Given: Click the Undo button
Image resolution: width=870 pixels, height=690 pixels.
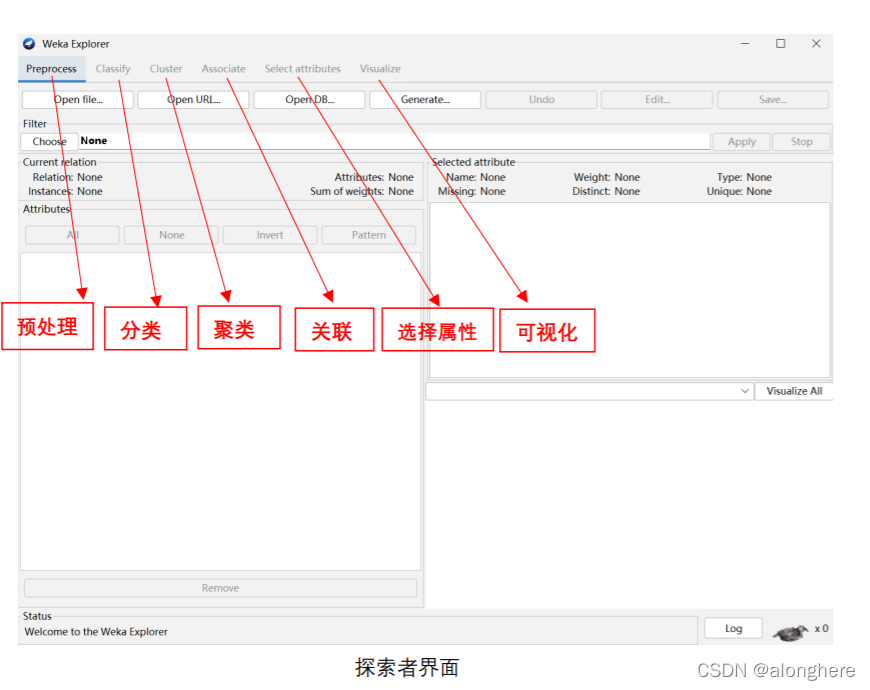Looking at the screenshot, I should [x=541, y=100].
